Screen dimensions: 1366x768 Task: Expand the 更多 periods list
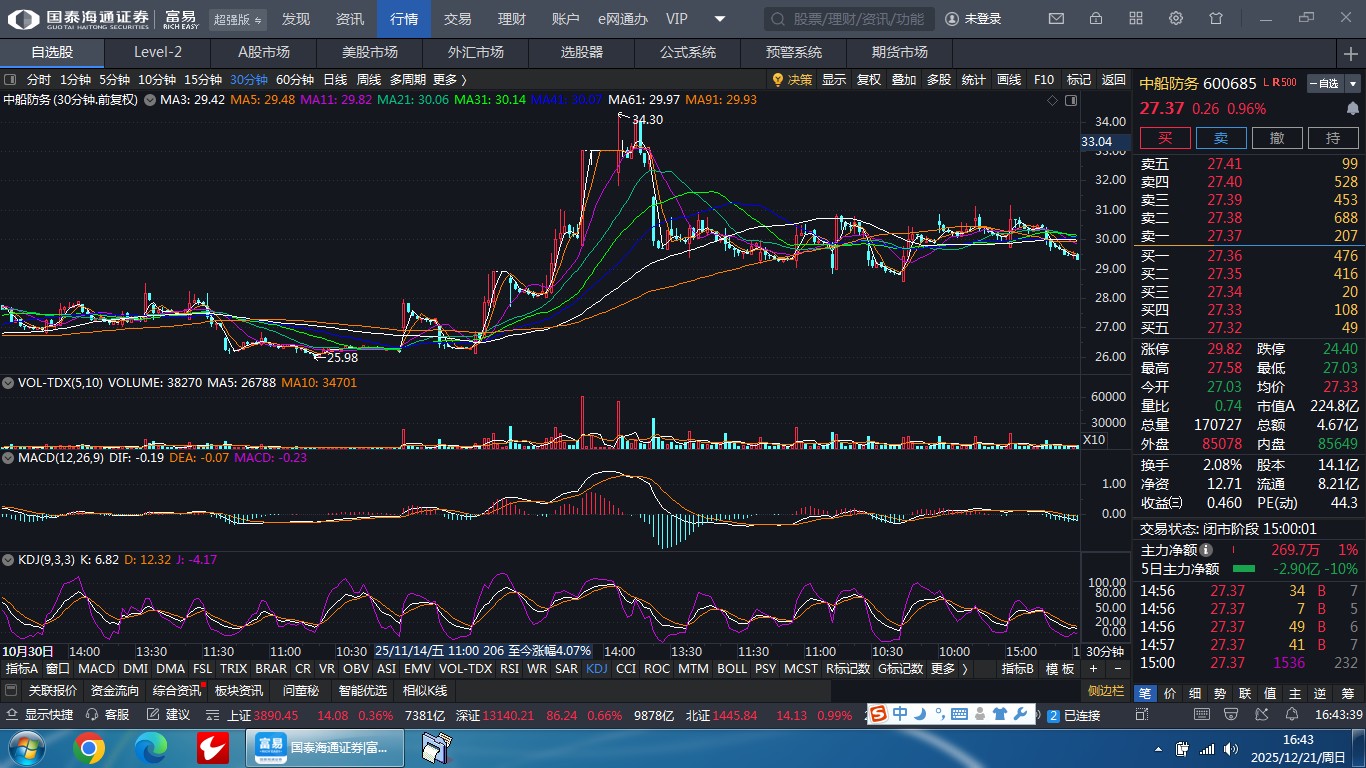tap(450, 80)
